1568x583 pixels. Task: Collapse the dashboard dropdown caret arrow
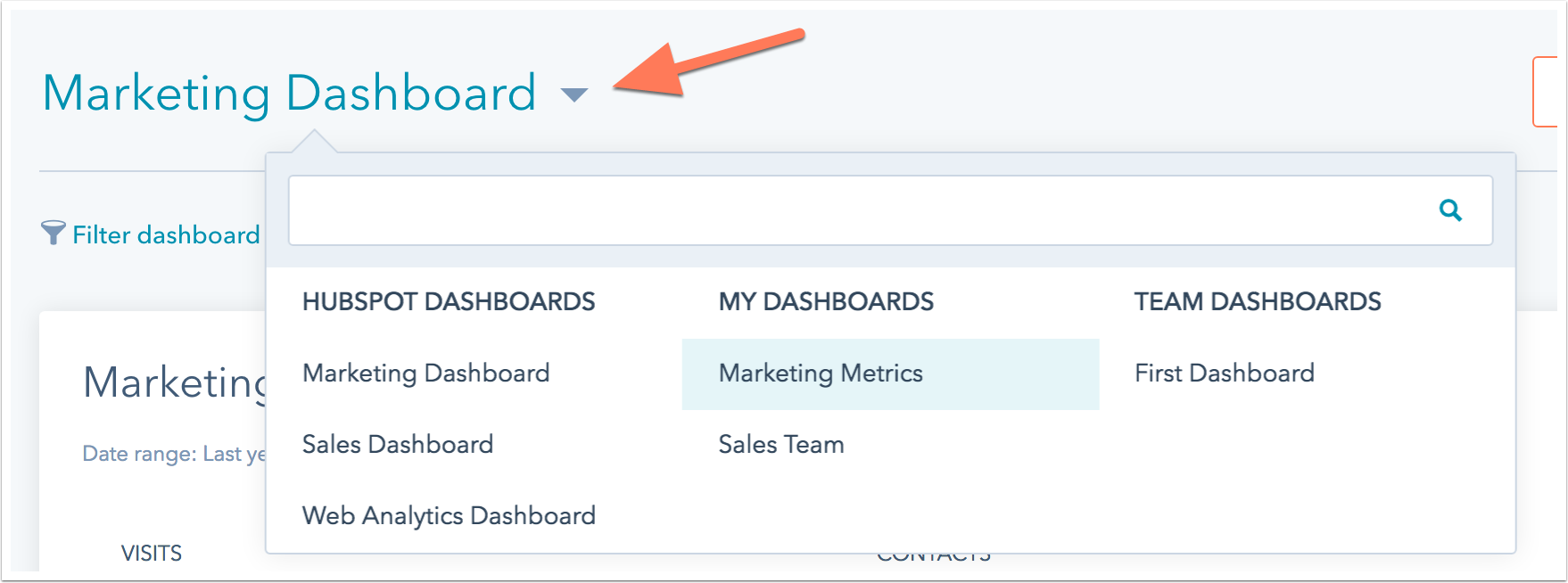[574, 94]
